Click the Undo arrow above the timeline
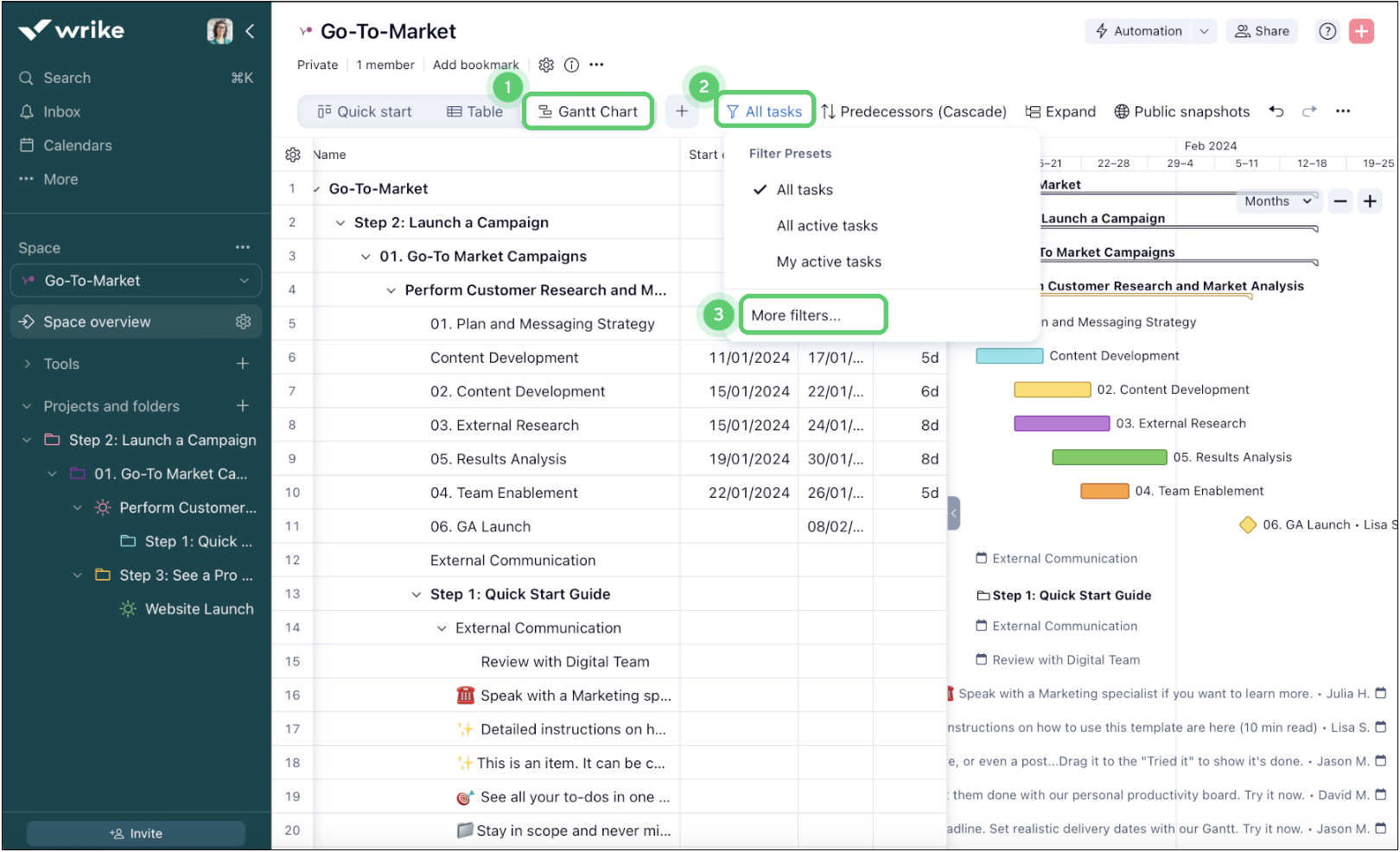 pyautogui.click(x=1277, y=111)
